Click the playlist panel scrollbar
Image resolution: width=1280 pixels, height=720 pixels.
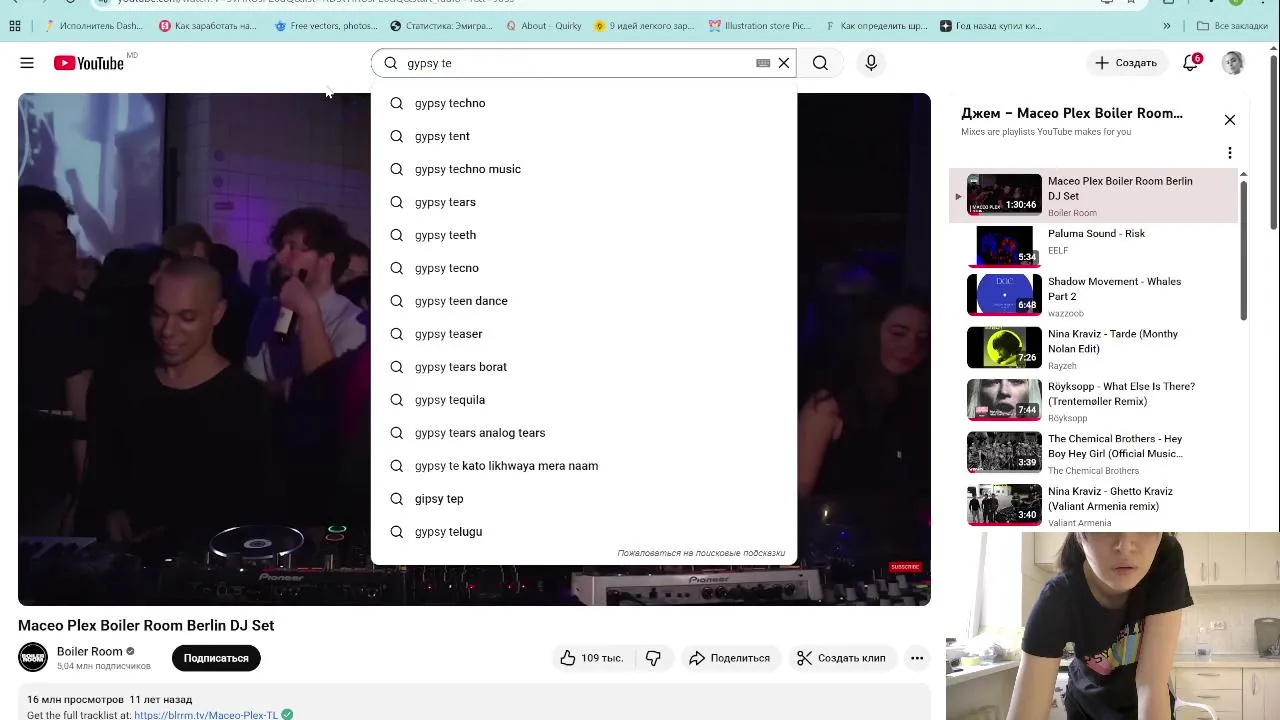[1243, 250]
